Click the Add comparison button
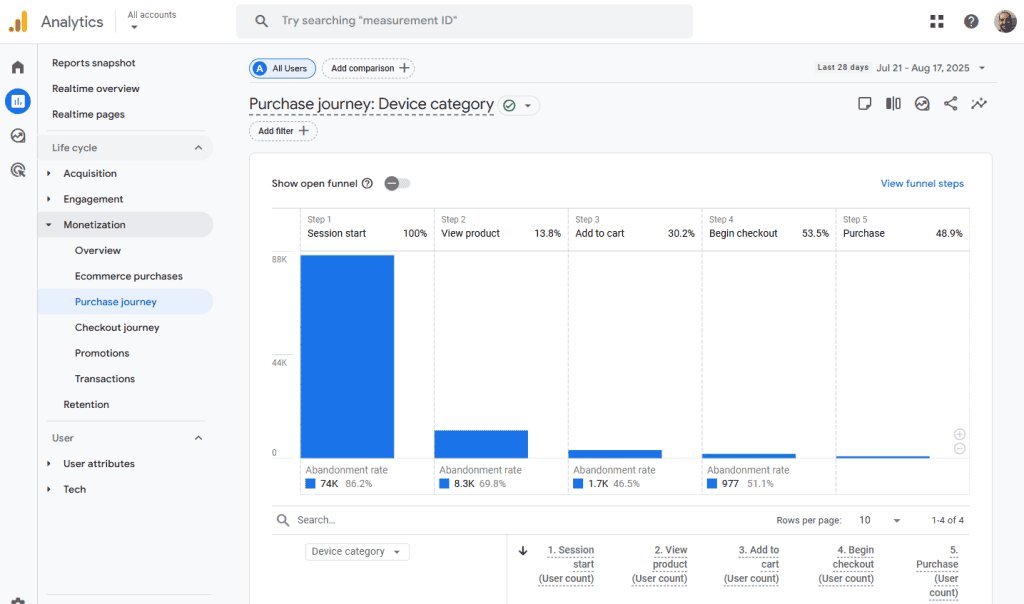Image resolution: width=1024 pixels, height=604 pixels. click(369, 68)
